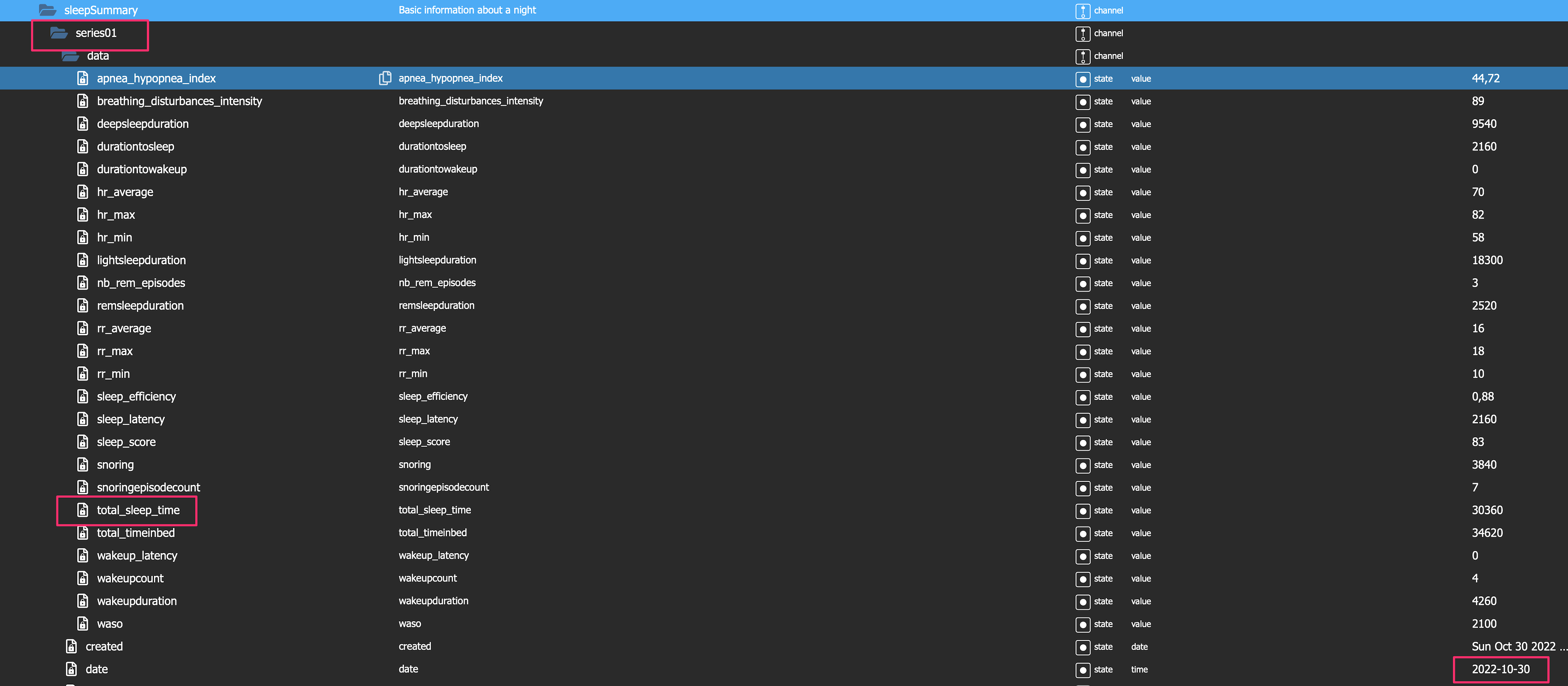Click the value 44,72 of apnea_hypopnea_index
This screenshot has width=1568, height=686.
point(1485,78)
